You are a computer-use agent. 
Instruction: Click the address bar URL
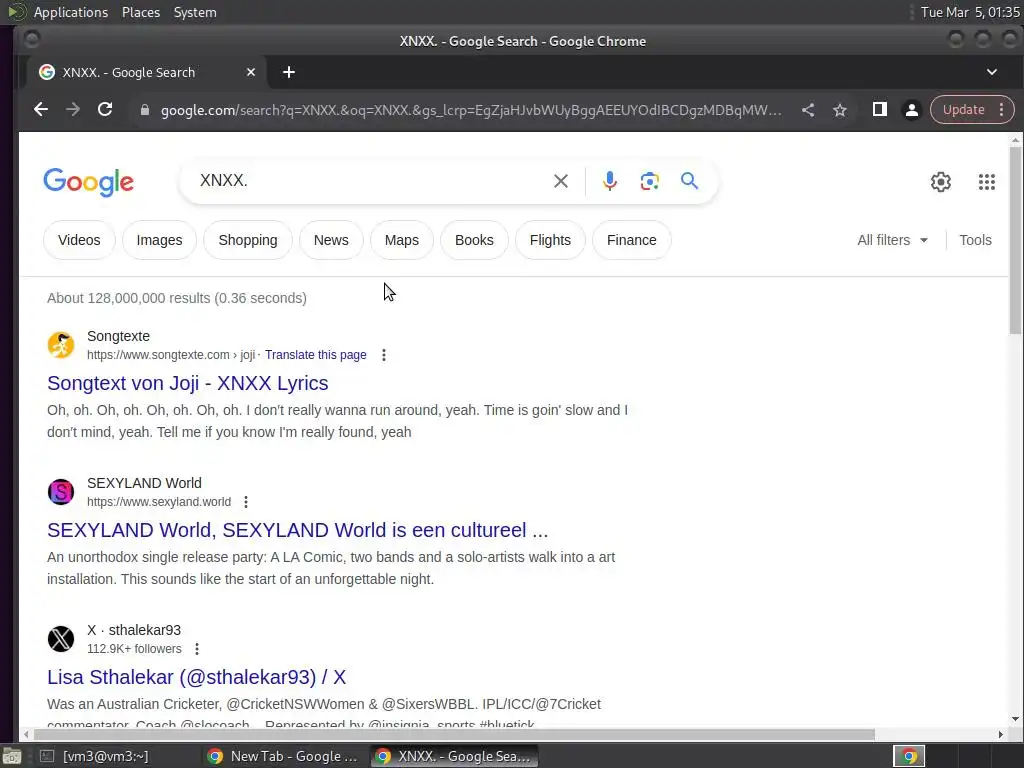click(470, 110)
